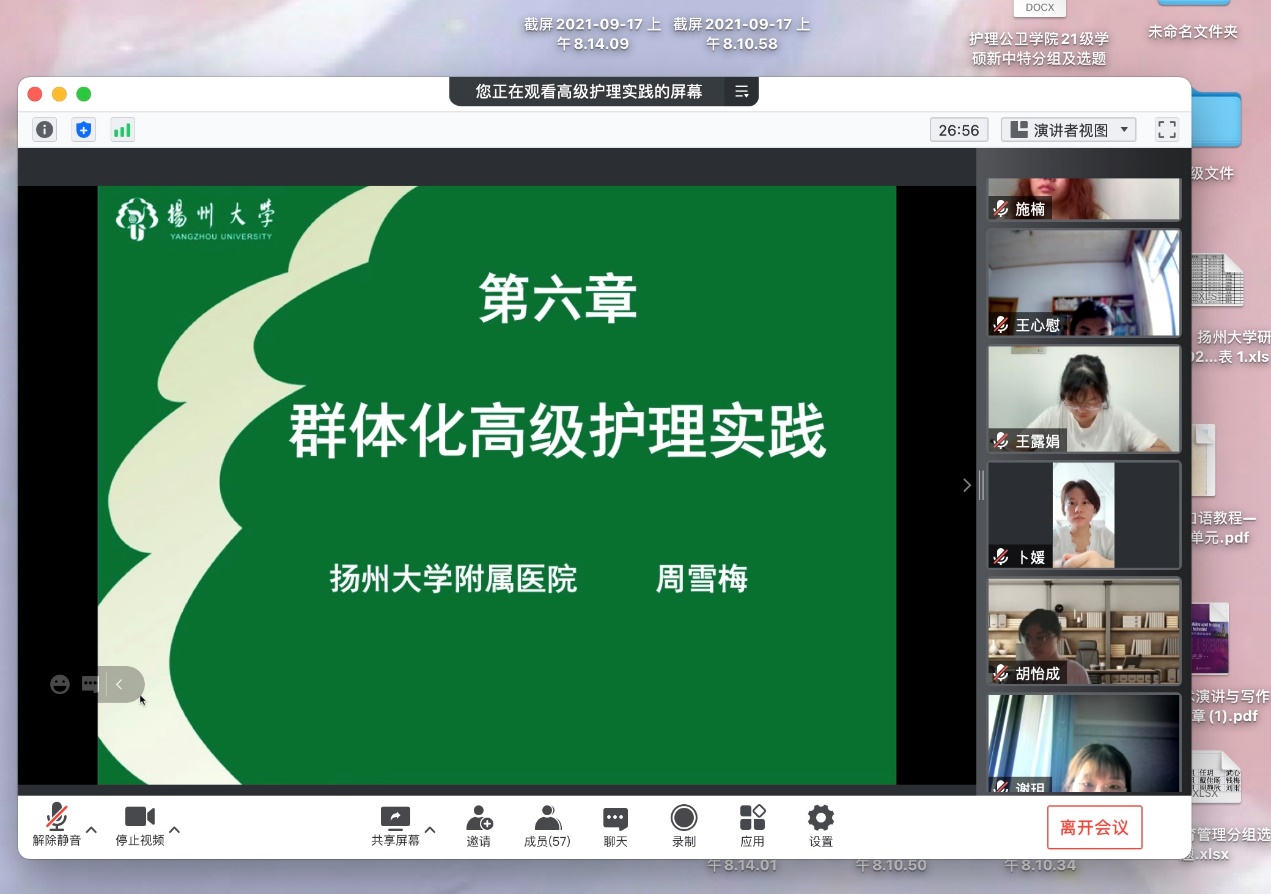Viewport: 1271px width, 894px height.
Task: Enter full screen mode
Action: (1166, 129)
